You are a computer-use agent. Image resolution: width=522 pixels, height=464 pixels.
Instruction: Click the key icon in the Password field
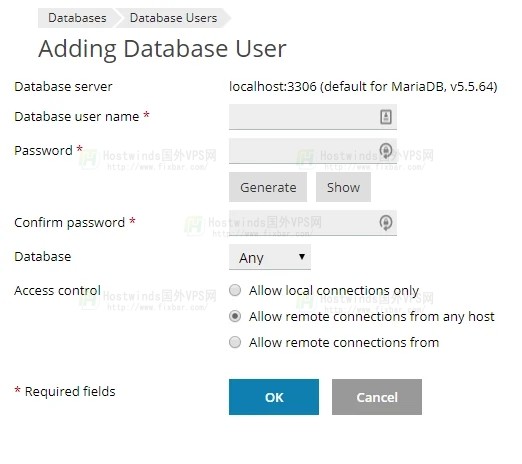pyautogui.click(x=386, y=151)
